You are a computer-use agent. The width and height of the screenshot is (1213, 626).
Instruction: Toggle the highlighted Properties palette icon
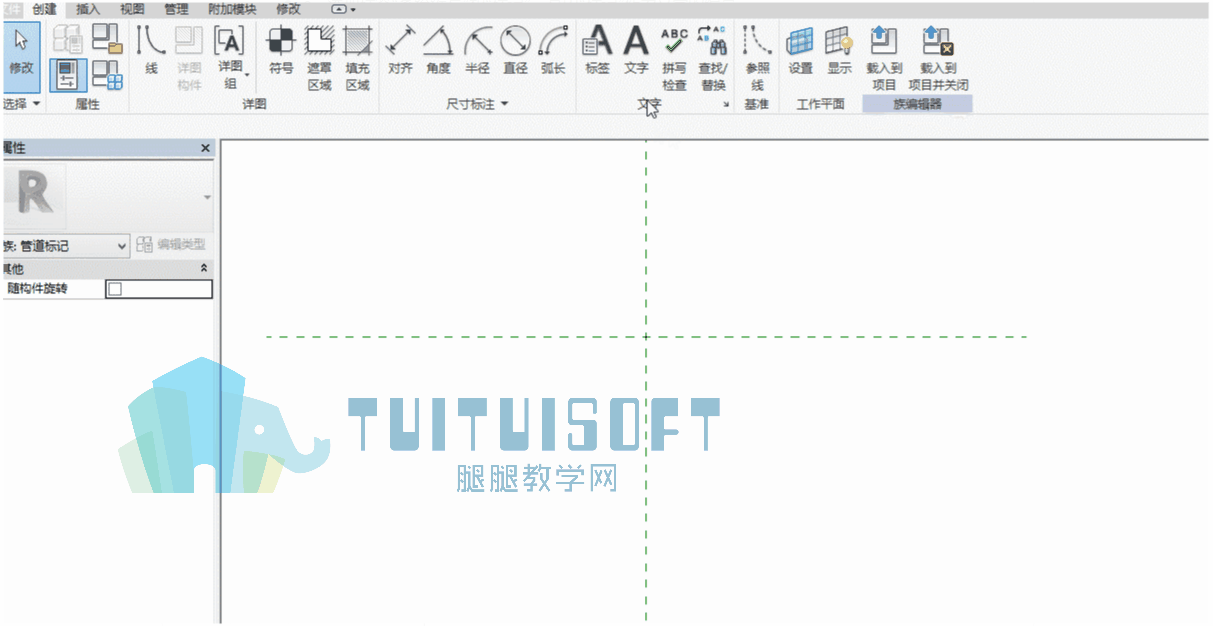pyautogui.click(x=68, y=75)
